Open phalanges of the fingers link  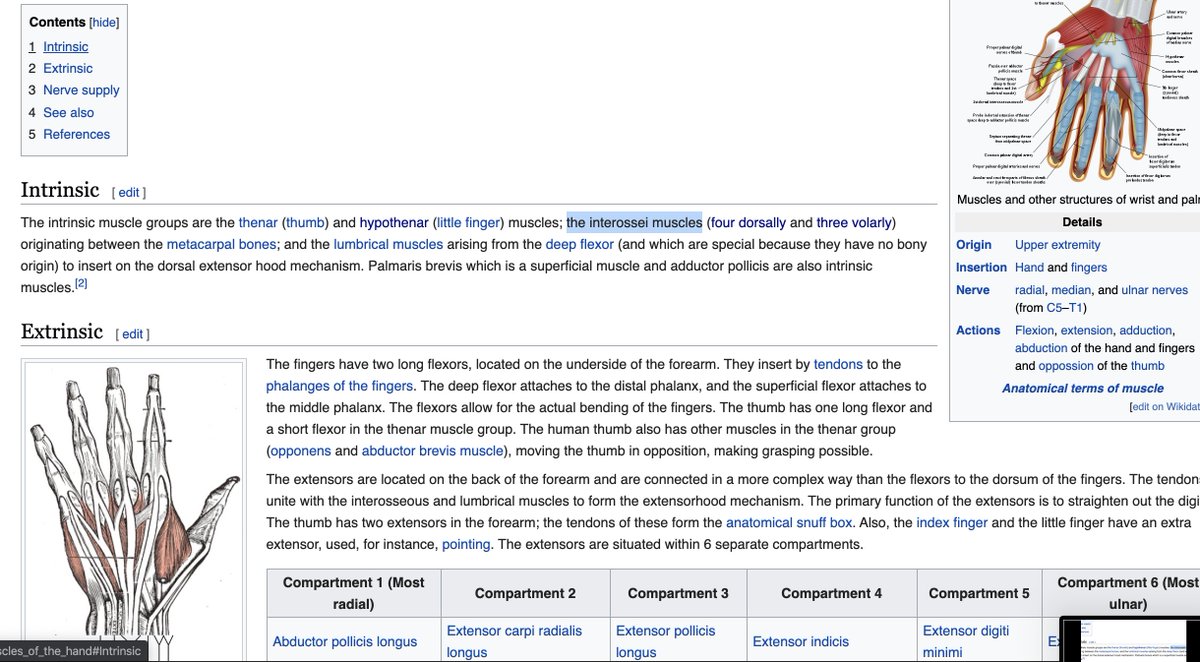pyautogui.click(x=339, y=386)
